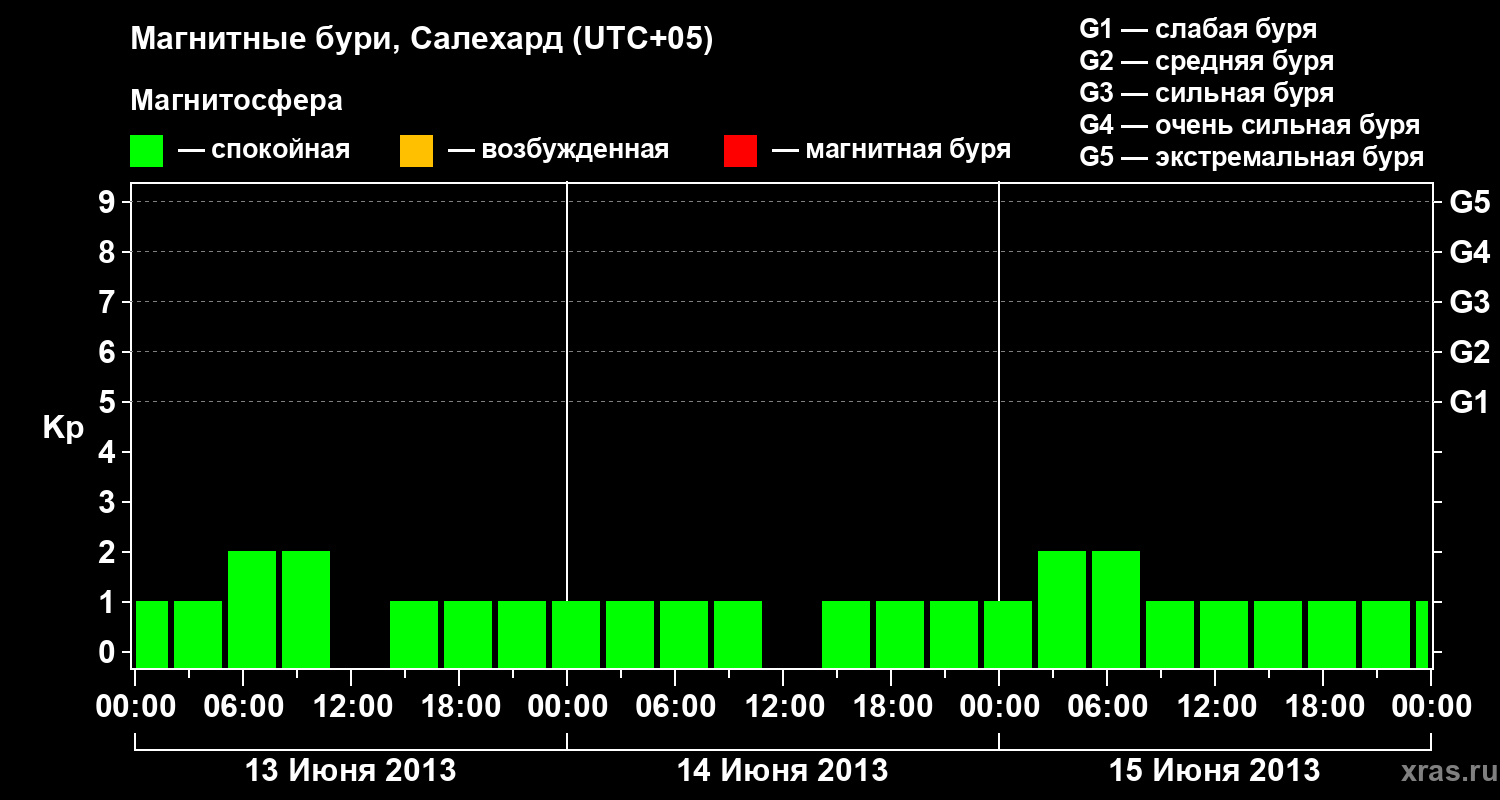Click 'G4 — очень сильная буря' legend line
Image resolution: width=1500 pixels, height=800 pixels.
(1250, 125)
